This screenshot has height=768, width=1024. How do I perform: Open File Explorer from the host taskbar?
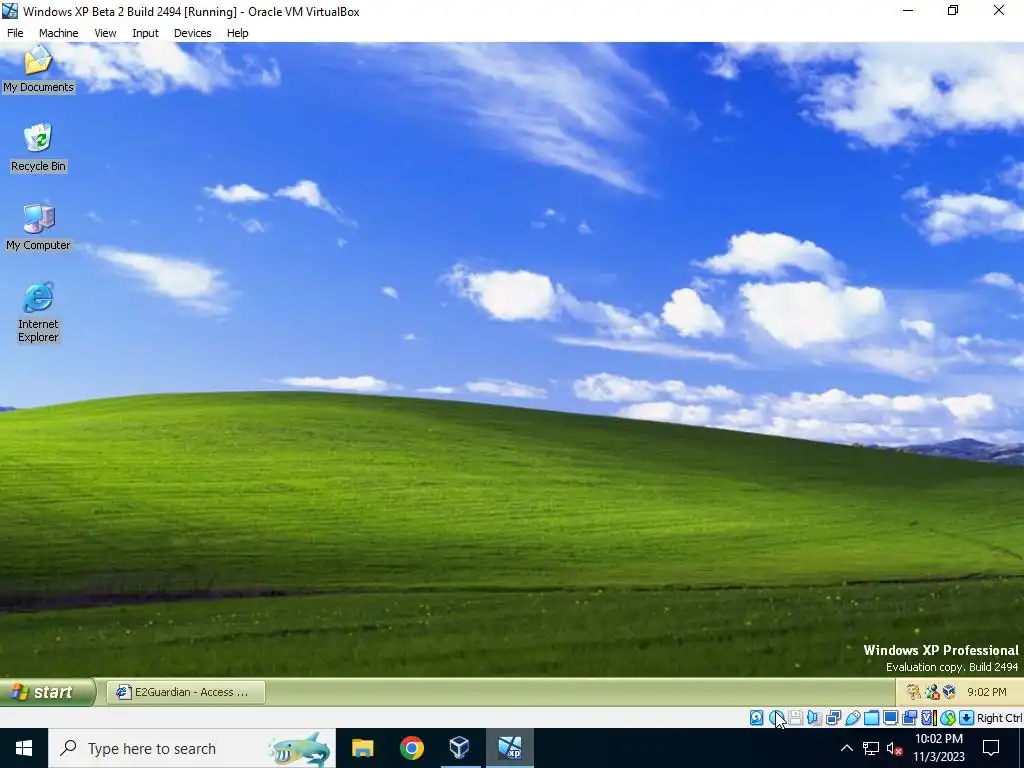tap(362, 748)
